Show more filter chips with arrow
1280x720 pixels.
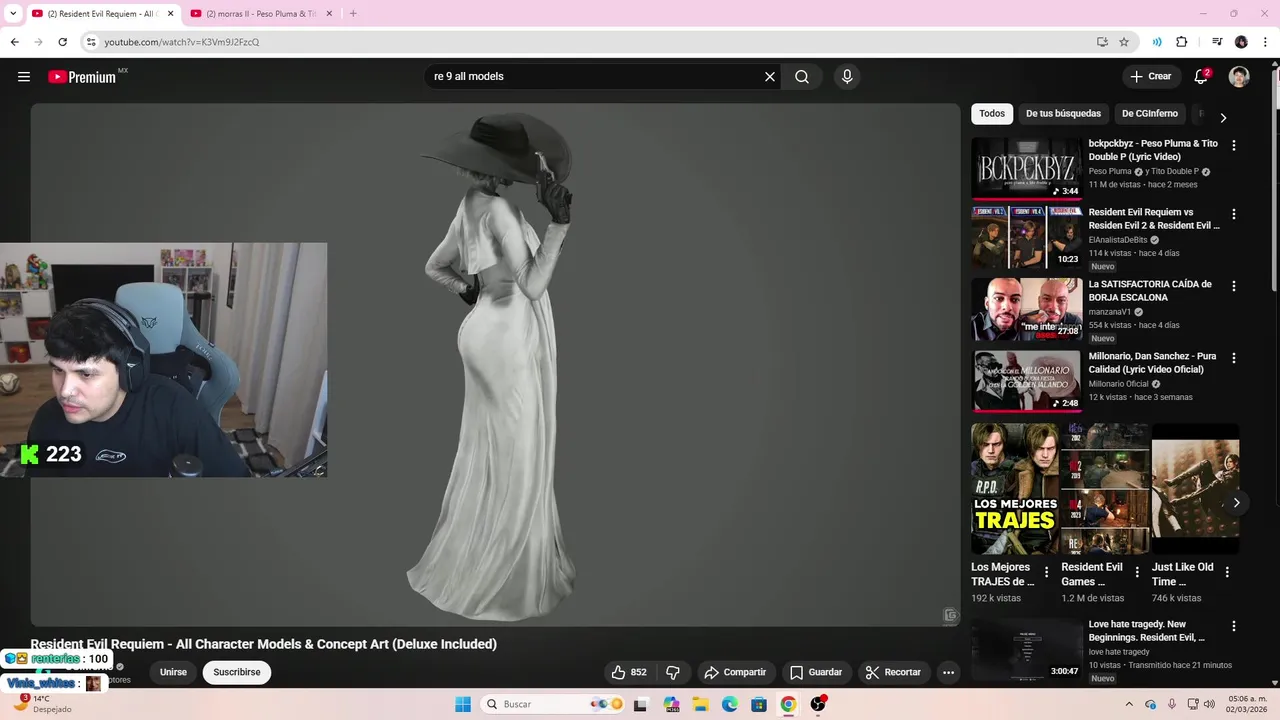click(1223, 117)
